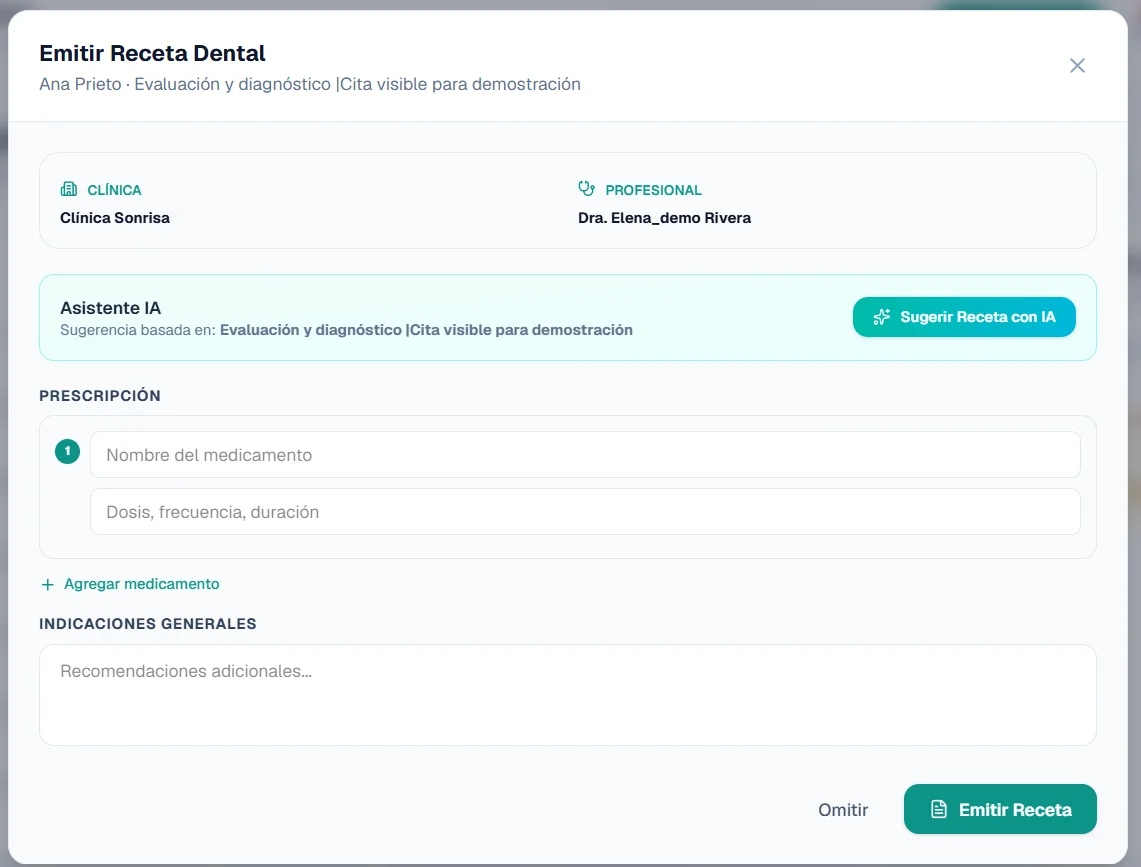
Task: Click the PRESCRIPCIÓN section label
Action: click(100, 395)
